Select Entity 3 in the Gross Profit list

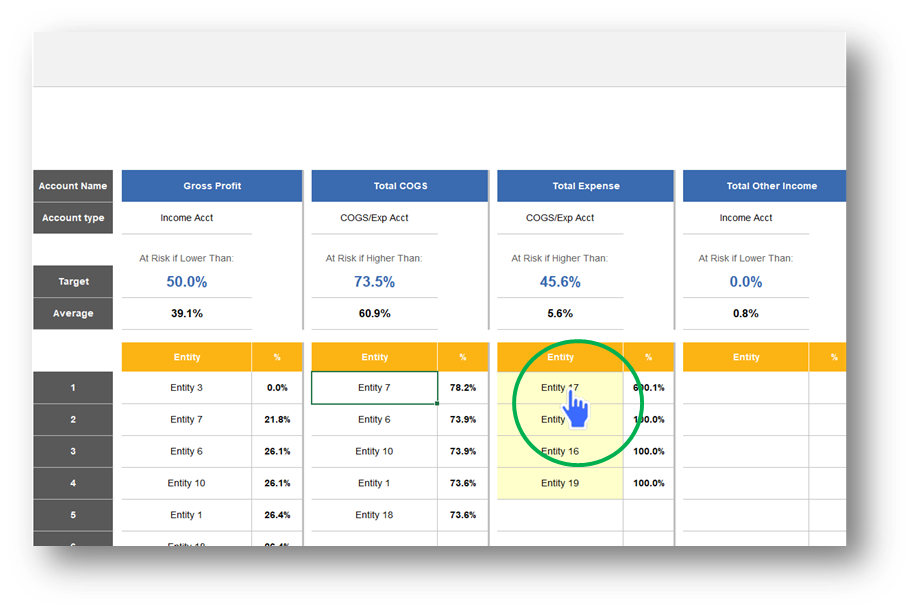pos(186,388)
